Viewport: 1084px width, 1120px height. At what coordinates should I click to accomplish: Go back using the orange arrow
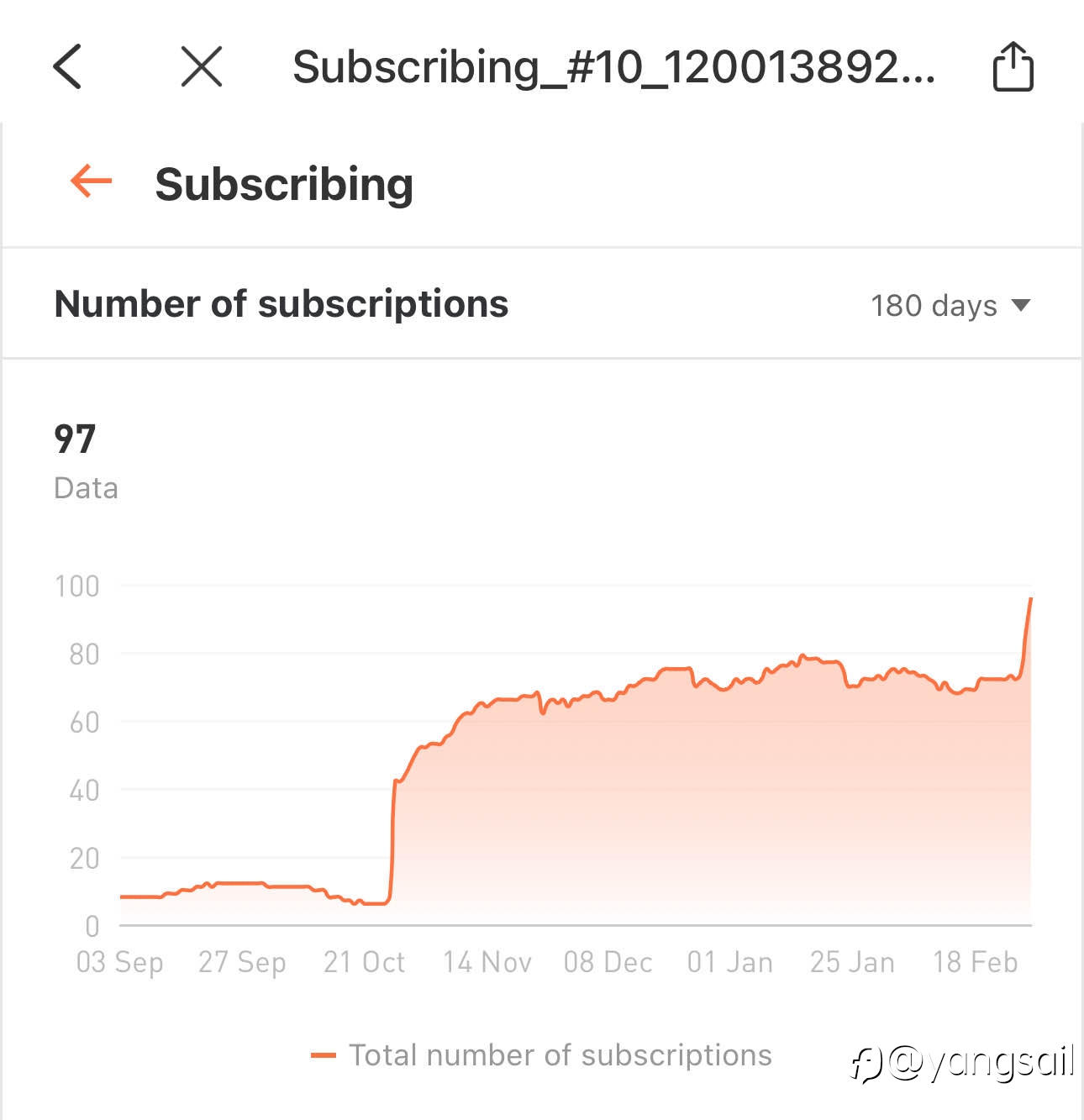[x=92, y=181]
